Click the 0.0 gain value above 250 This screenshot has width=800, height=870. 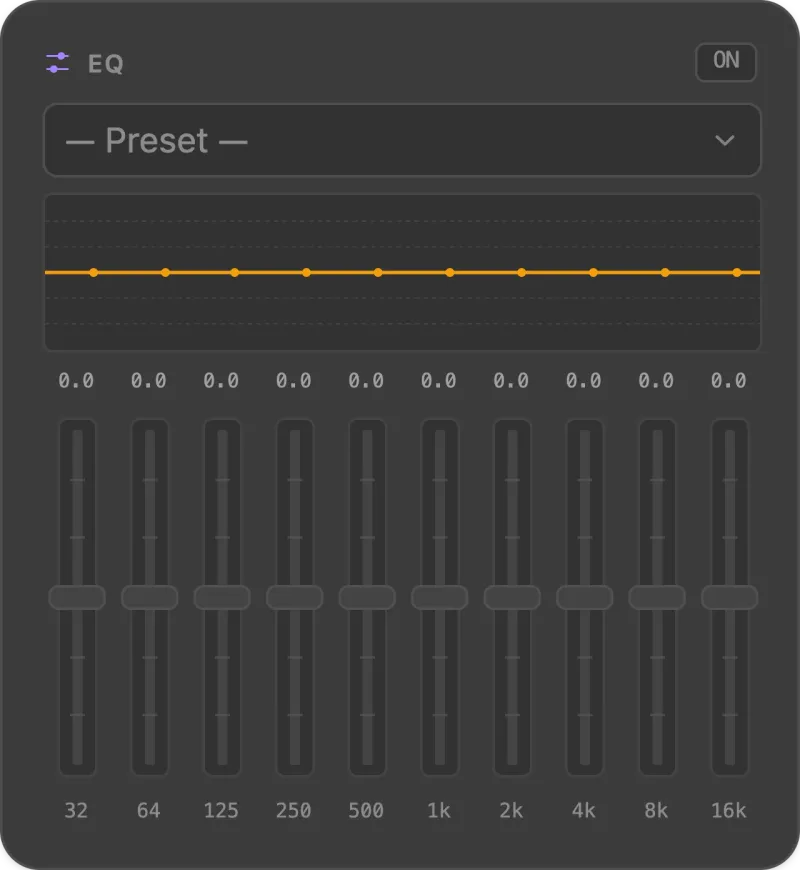coord(293,381)
